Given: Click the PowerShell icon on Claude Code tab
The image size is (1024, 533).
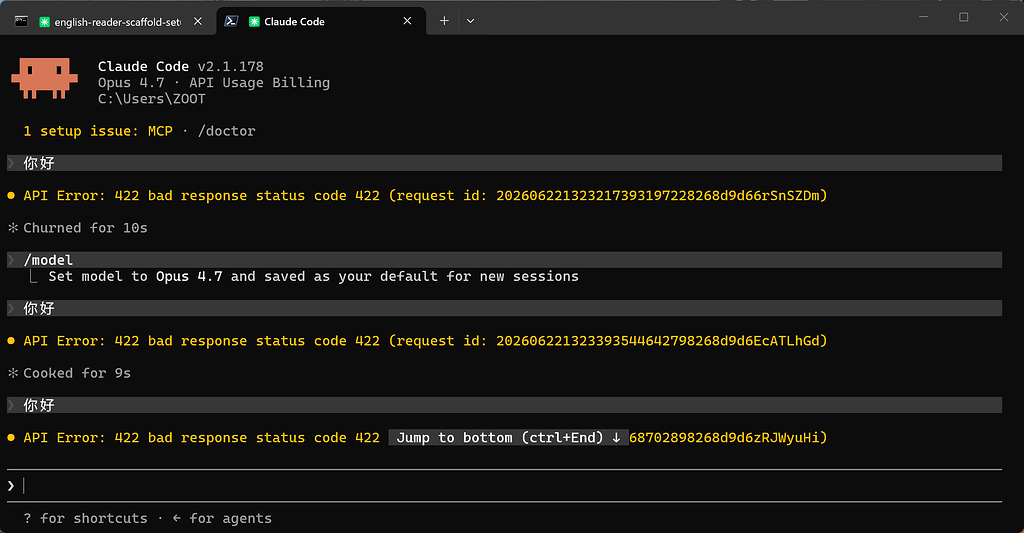Looking at the screenshot, I should click(231, 22).
